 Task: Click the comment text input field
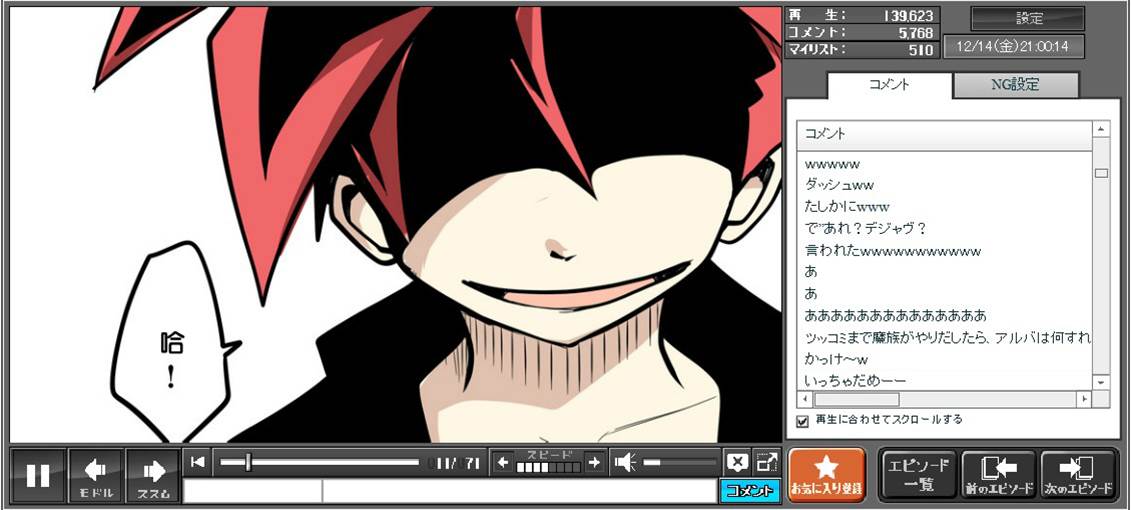(518, 491)
